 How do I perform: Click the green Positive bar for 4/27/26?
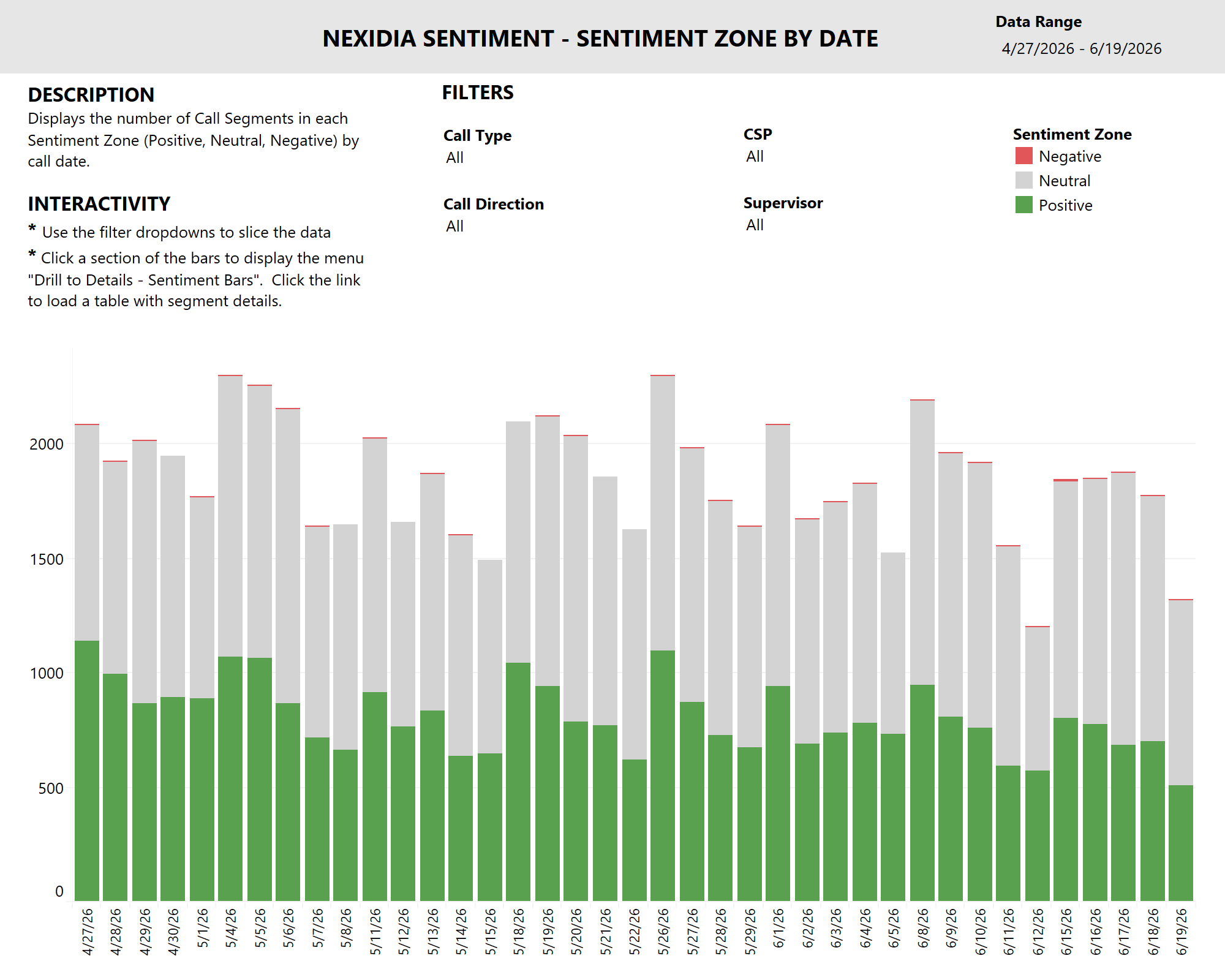point(87,771)
